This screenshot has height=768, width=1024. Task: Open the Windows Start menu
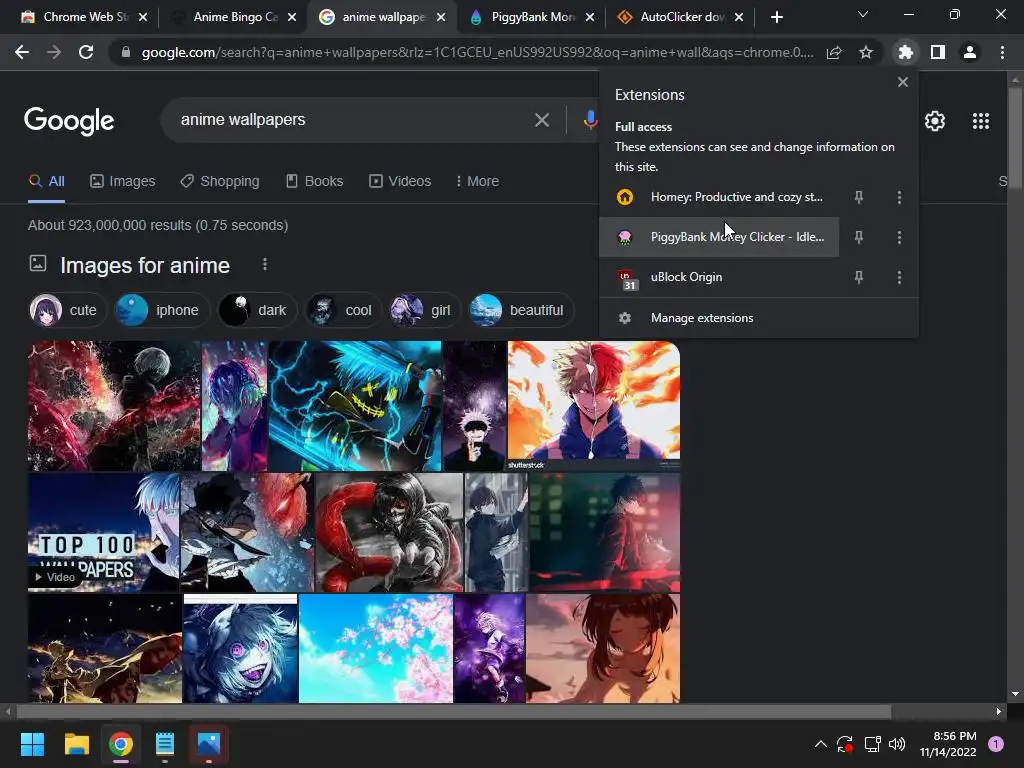pyautogui.click(x=32, y=744)
